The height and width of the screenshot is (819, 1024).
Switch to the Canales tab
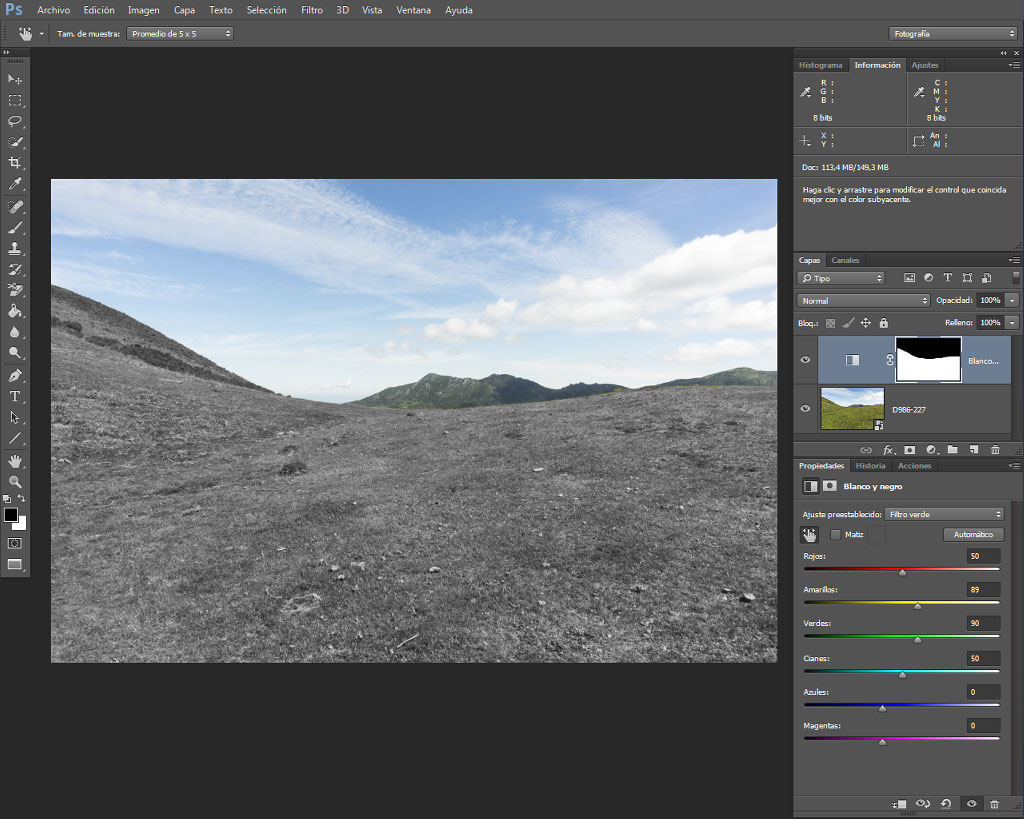click(x=845, y=260)
